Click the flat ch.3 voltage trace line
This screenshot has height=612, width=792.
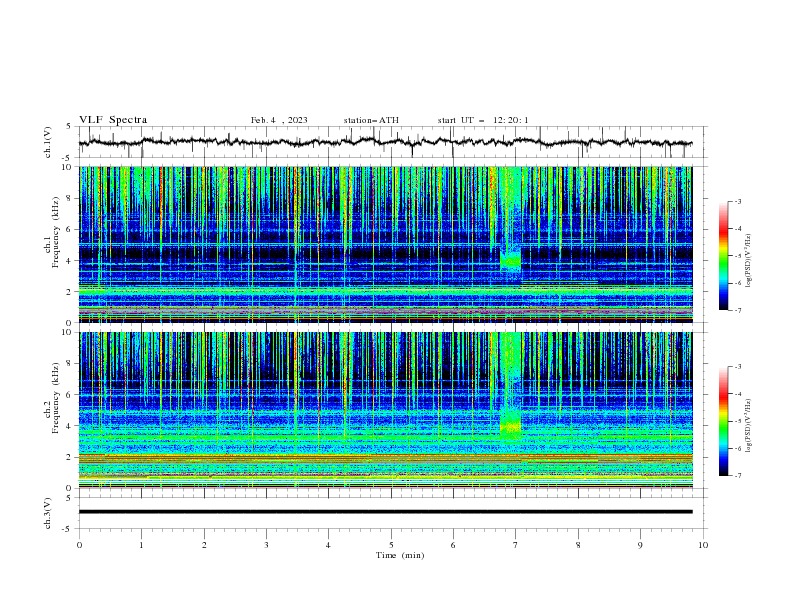(385, 512)
